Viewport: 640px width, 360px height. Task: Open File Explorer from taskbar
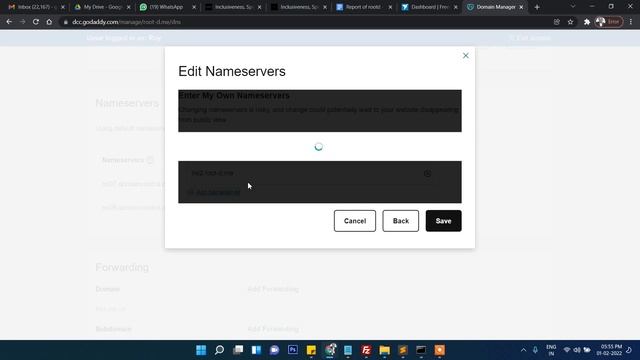(x=384, y=350)
